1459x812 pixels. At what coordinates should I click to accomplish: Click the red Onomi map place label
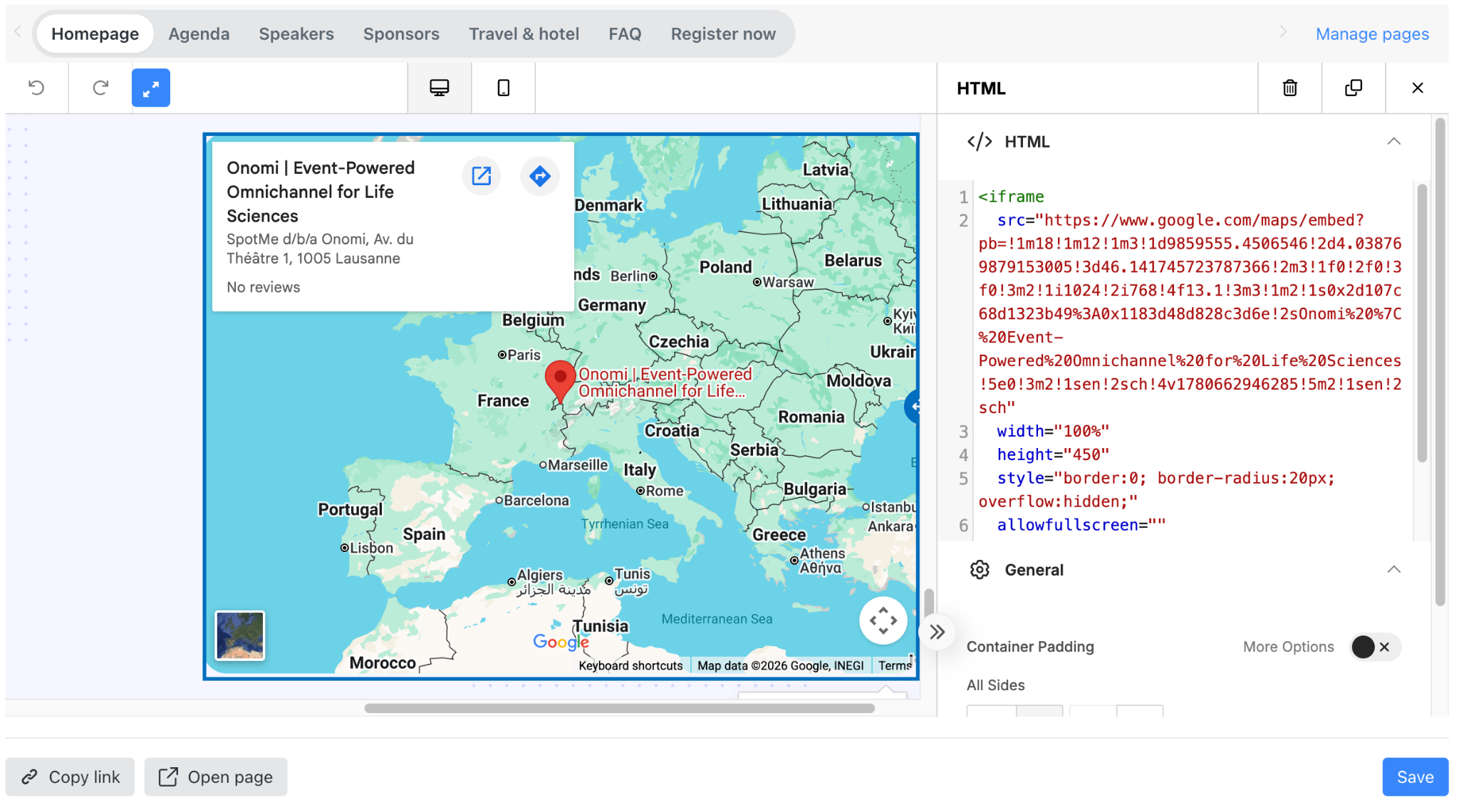click(x=665, y=382)
